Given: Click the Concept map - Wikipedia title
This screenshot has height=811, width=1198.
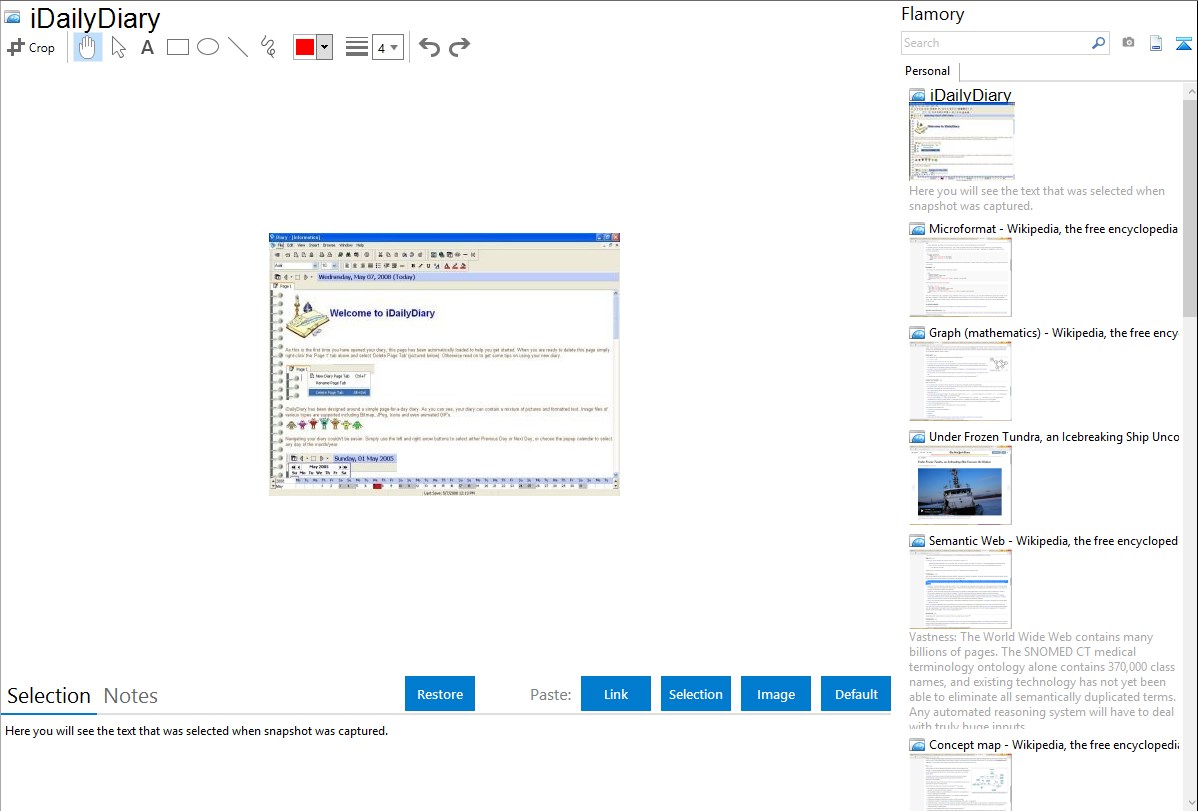Looking at the screenshot, I should [x=1053, y=744].
